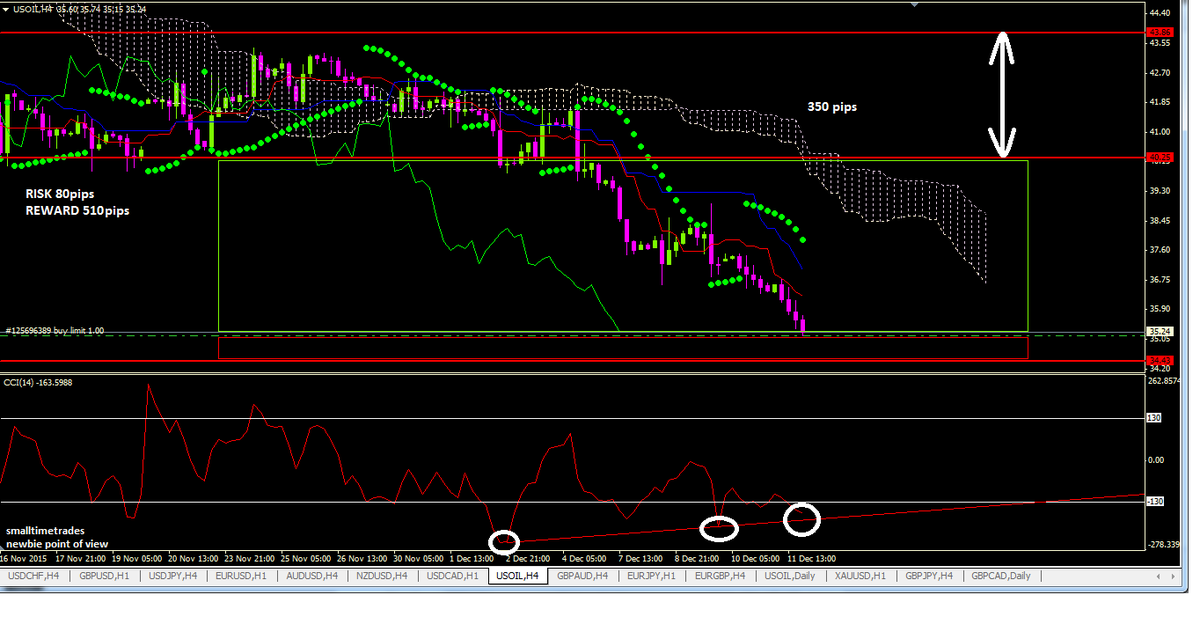Switch to the USDCHF,H4 chart tab
This screenshot has height=639, width=1200.
(34, 576)
